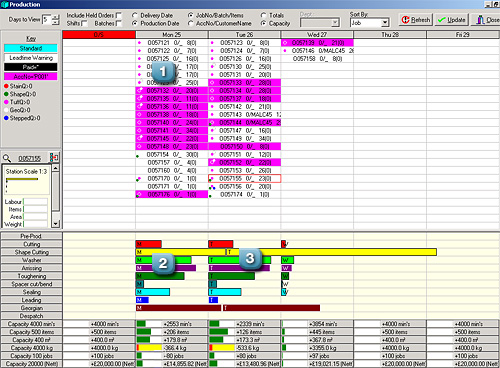Image resolution: width=500 pixels, height=368 pixels.
Task: Click the Labour value field
Action: click(x=35, y=202)
